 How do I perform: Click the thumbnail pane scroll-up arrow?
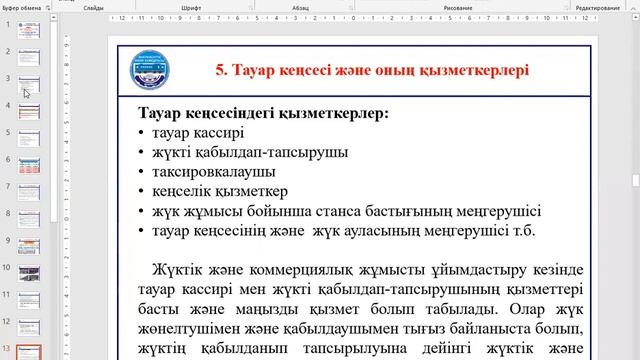tap(53, 18)
